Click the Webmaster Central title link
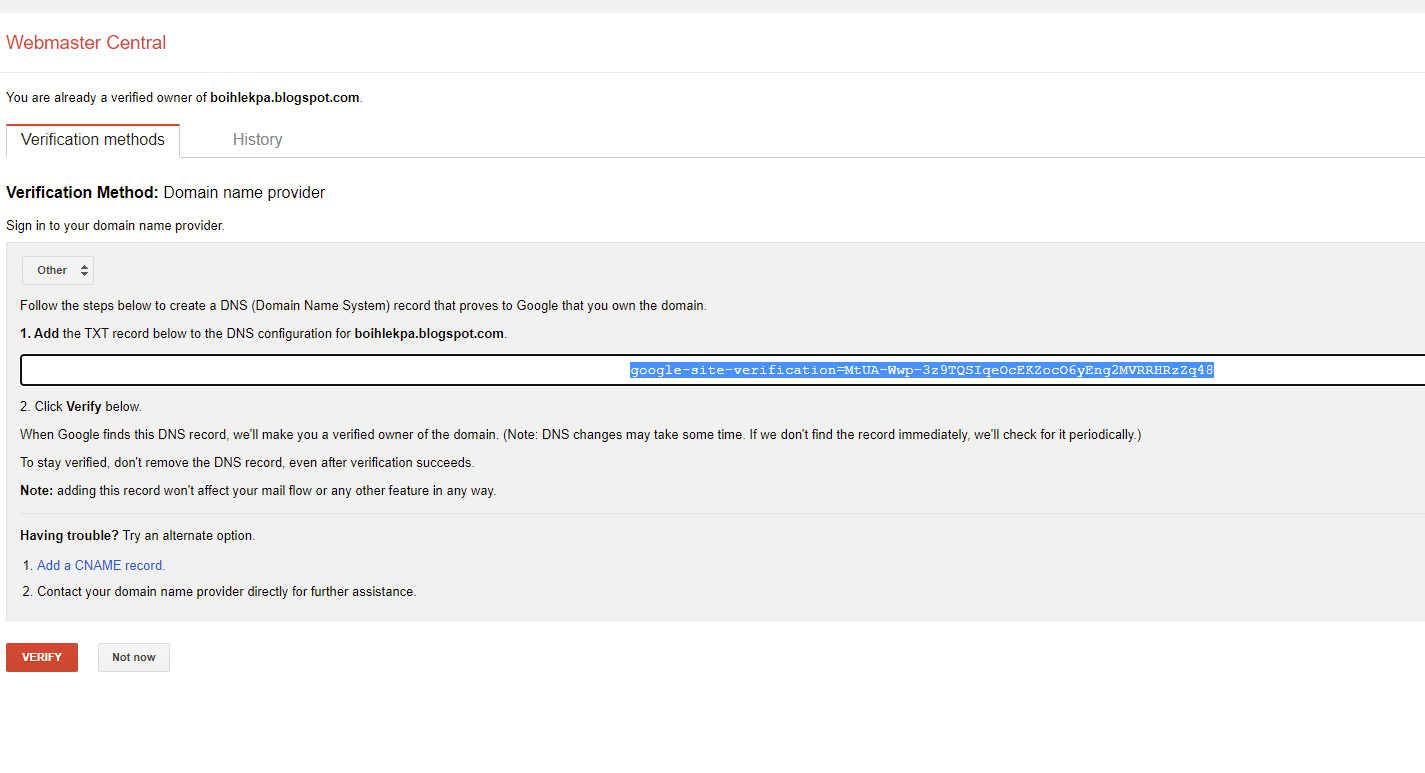This screenshot has height=773, width=1425. 86,43
